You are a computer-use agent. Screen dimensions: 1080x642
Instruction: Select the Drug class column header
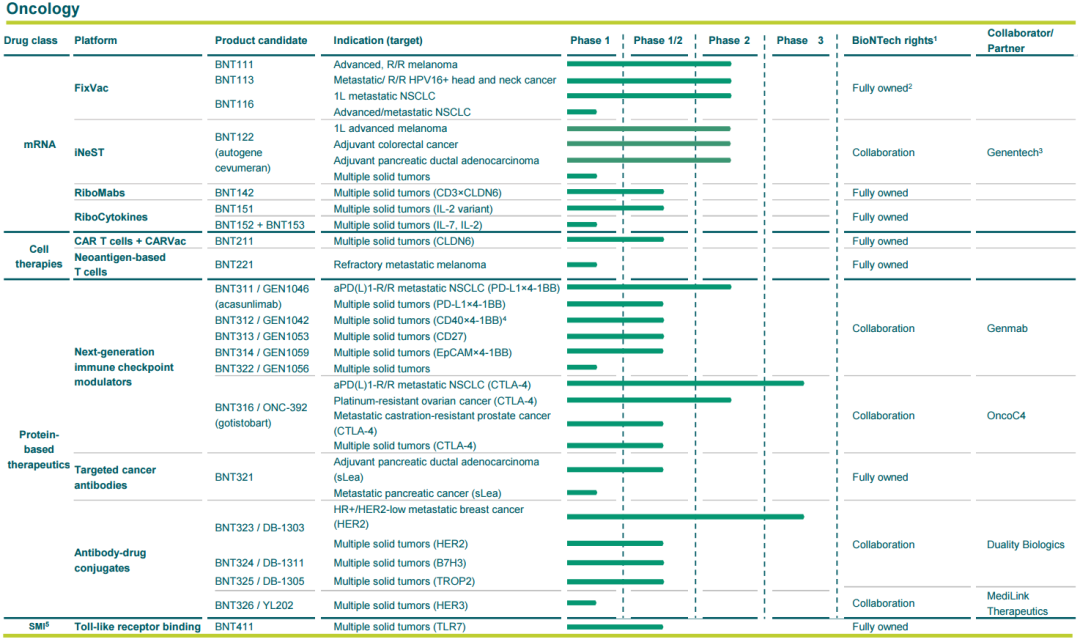[31, 41]
